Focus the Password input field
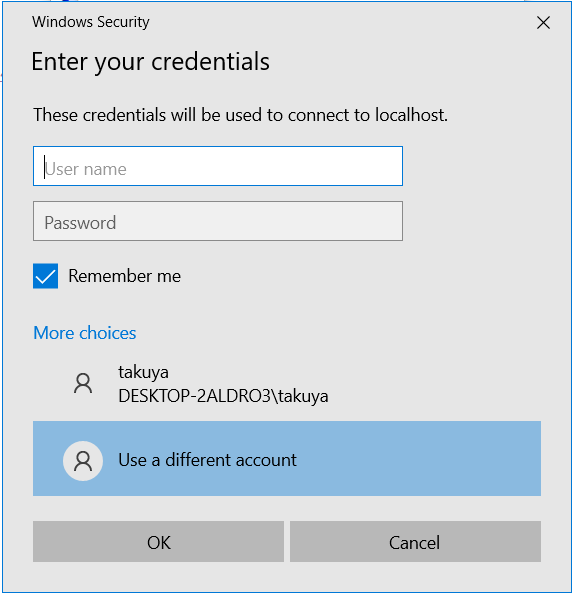577x598 pixels. (x=218, y=221)
